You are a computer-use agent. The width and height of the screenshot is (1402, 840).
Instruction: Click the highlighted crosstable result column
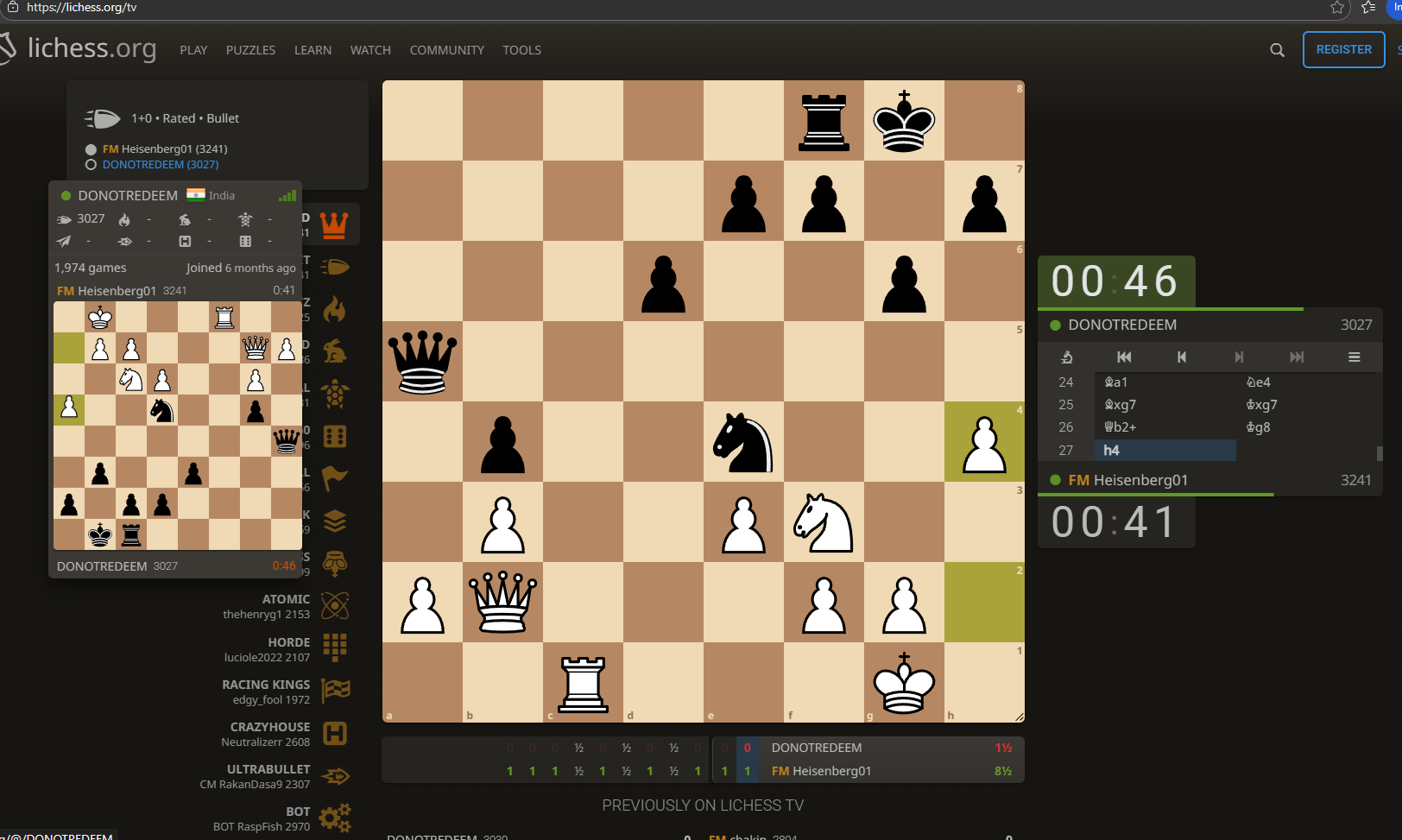click(748, 760)
